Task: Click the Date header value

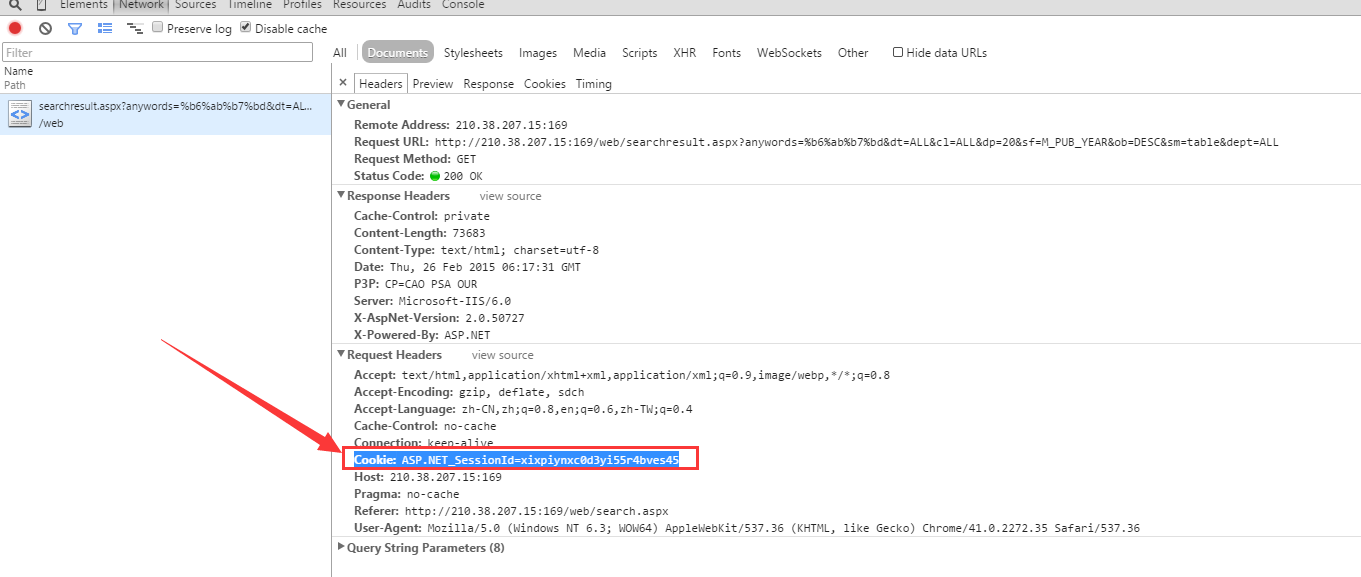Action: tap(483, 267)
